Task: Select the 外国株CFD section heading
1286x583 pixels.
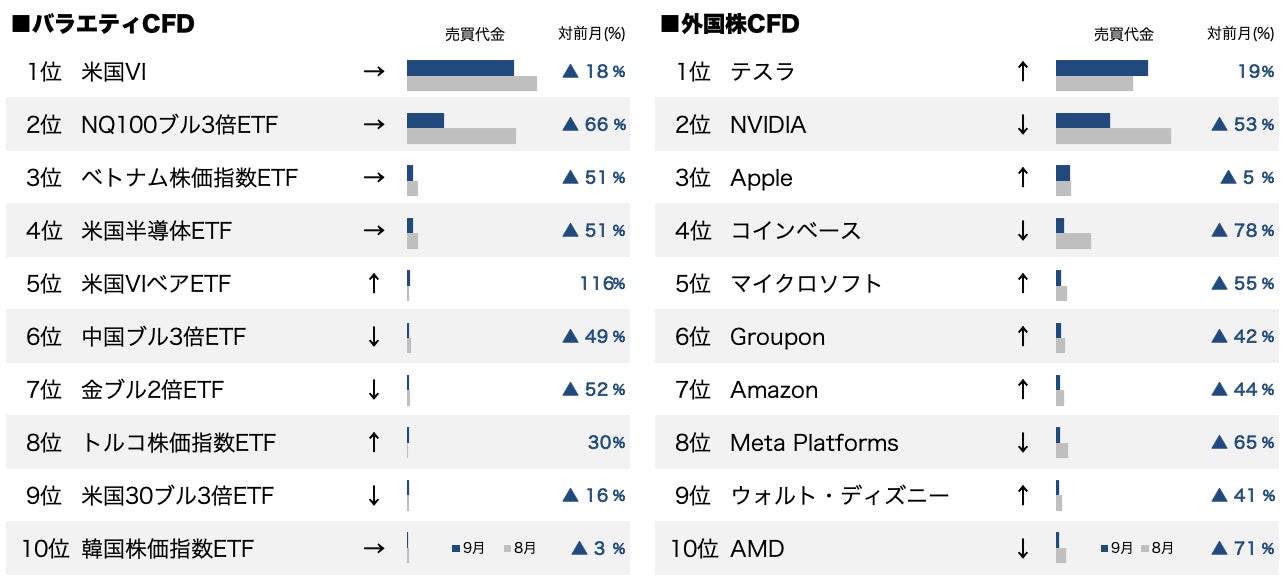Action: [730, 25]
